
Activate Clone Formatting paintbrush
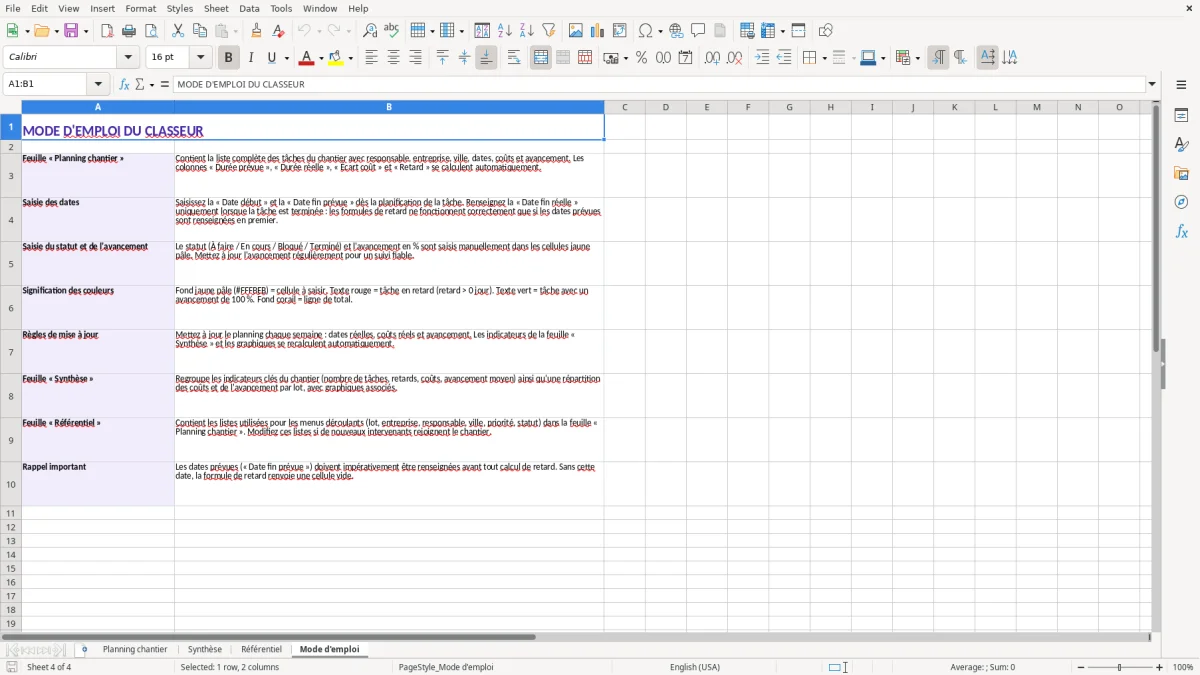tap(257, 31)
